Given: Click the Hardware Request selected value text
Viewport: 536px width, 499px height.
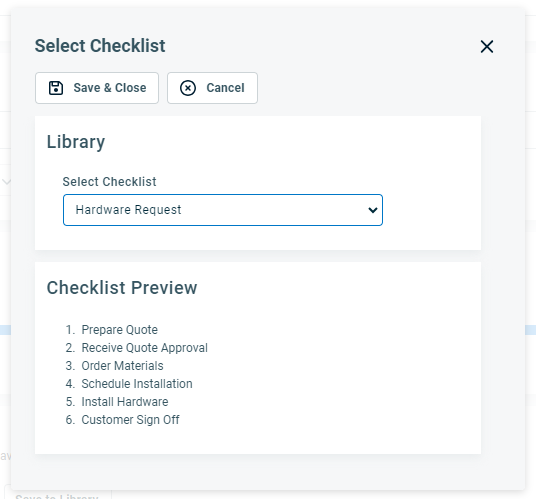Looking at the screenshot, I should 128,210.
